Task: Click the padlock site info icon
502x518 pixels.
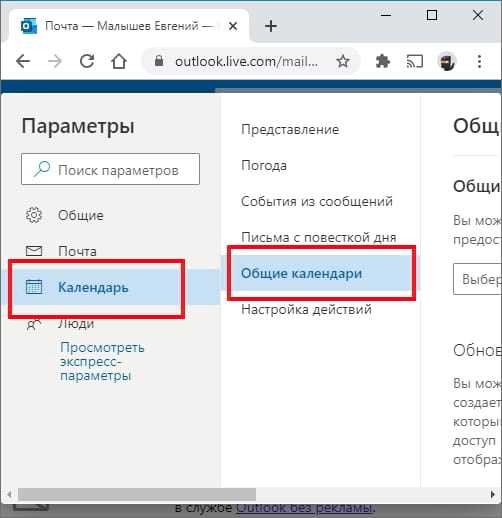Action: pyautogui.click(x=159, y=61)
